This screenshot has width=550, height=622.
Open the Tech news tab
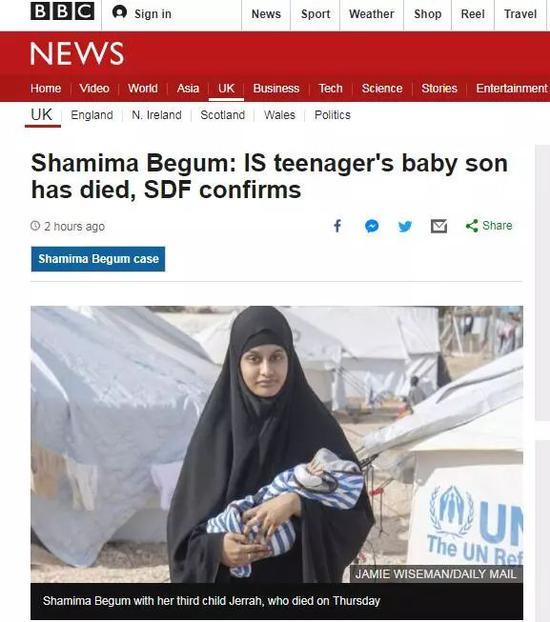pyautogui.click(x=330, y=88)
